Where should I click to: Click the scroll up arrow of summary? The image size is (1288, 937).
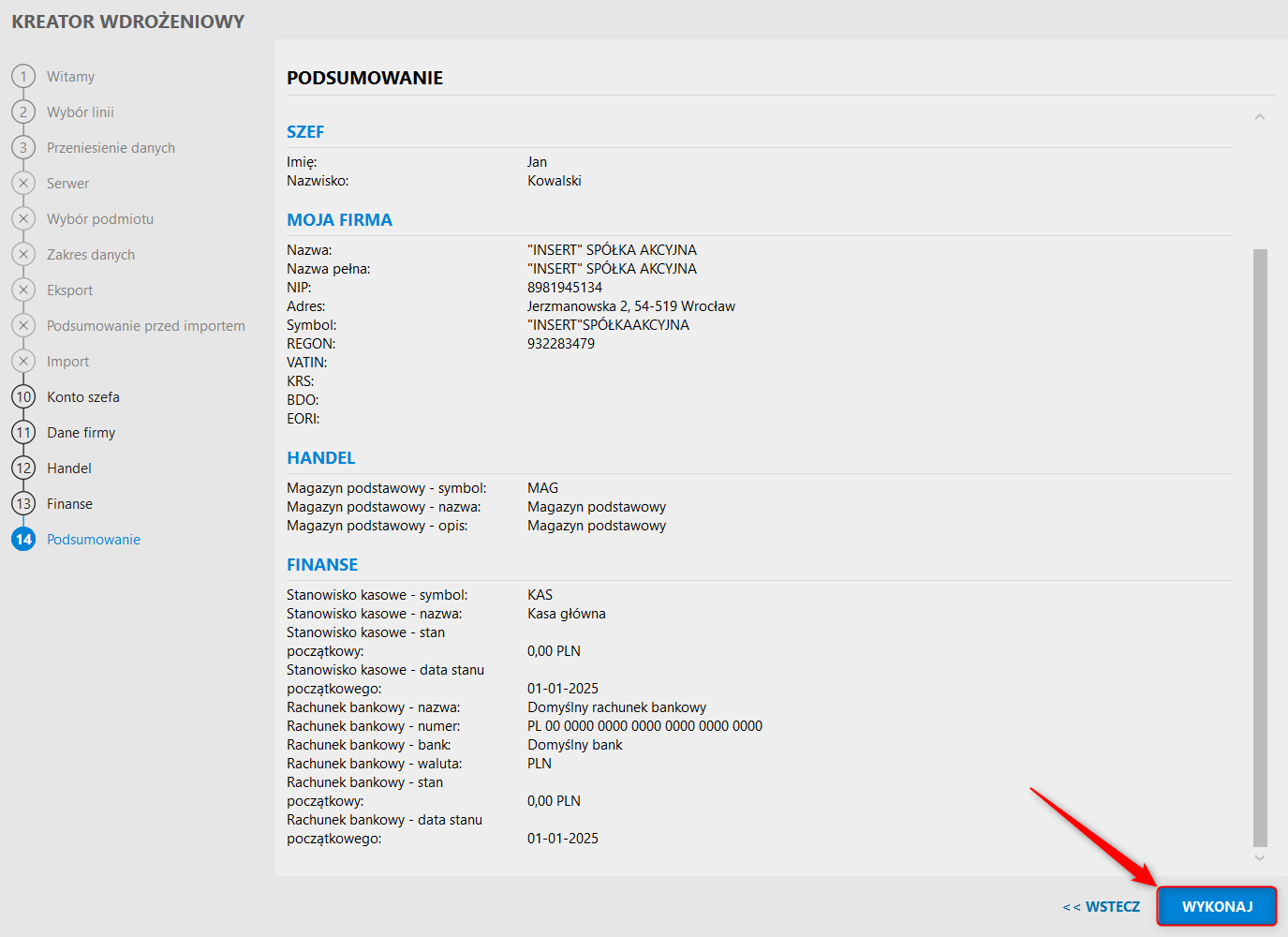pos(1260,117)
